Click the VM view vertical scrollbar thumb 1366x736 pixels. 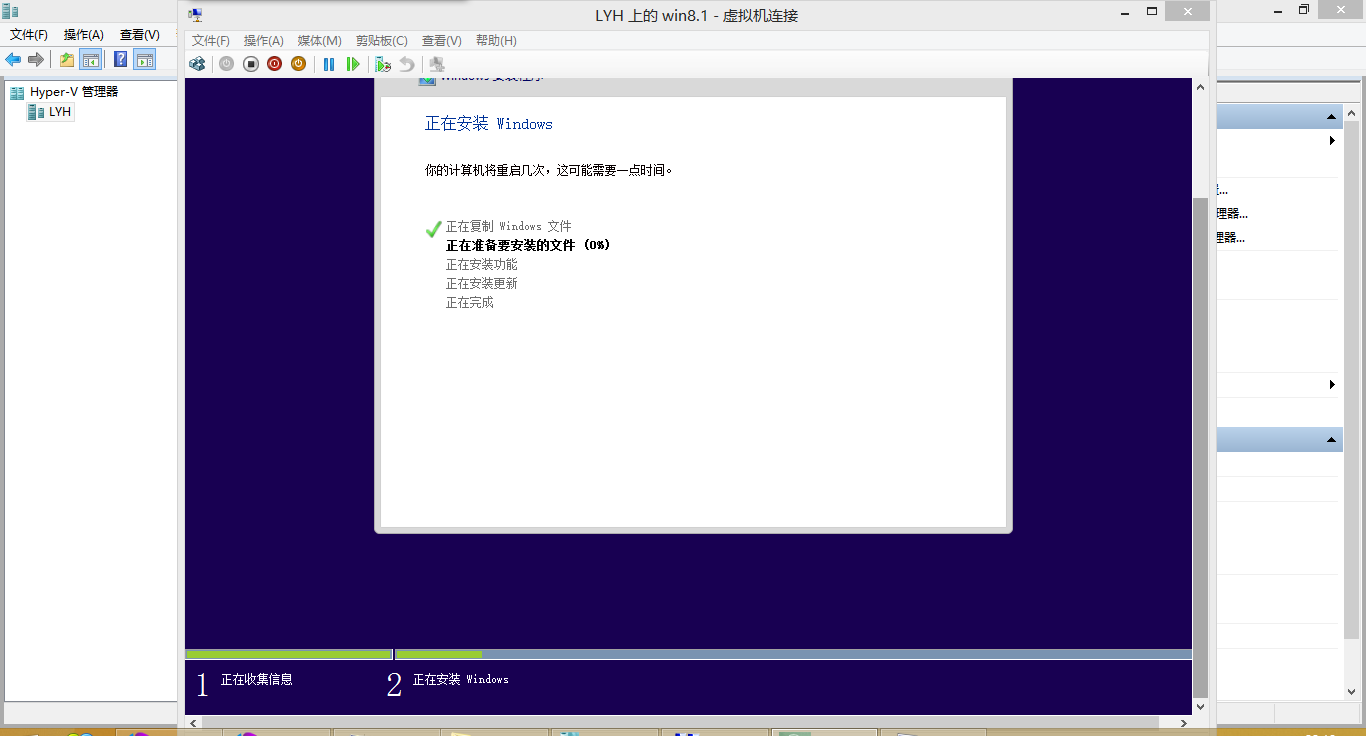click(1201, 448)
